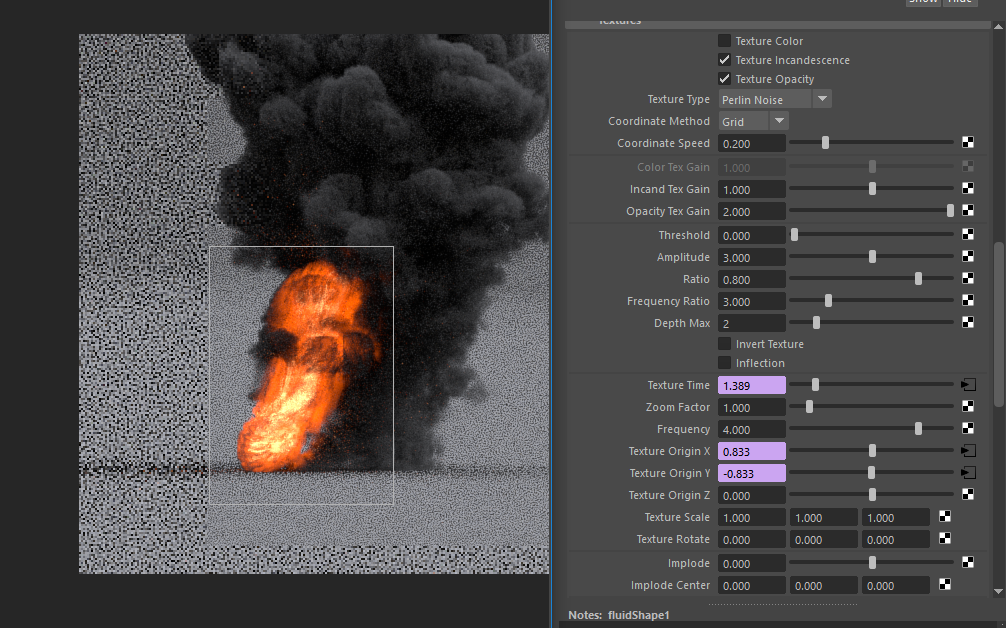The width and height of the screenshot is (1006, 628).
Task: Toggle the Invert Texture checkbox
Action: click(725, 343)
